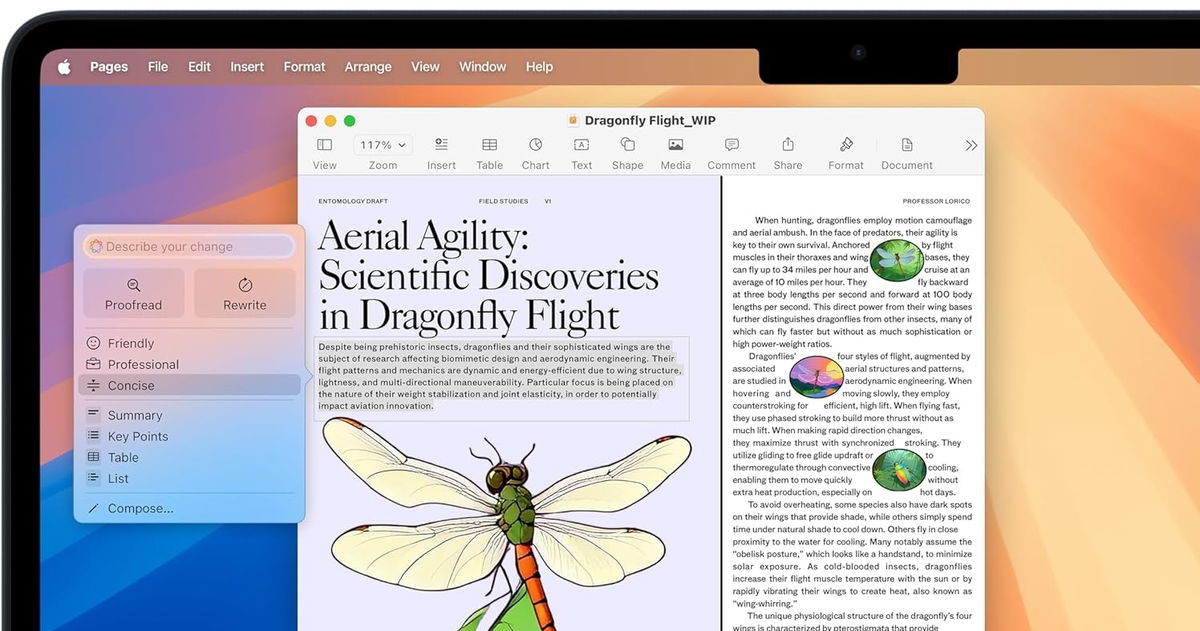Select the Professional tone option
The width and height of the screenshot is (1200, 631).
point(189,364)
